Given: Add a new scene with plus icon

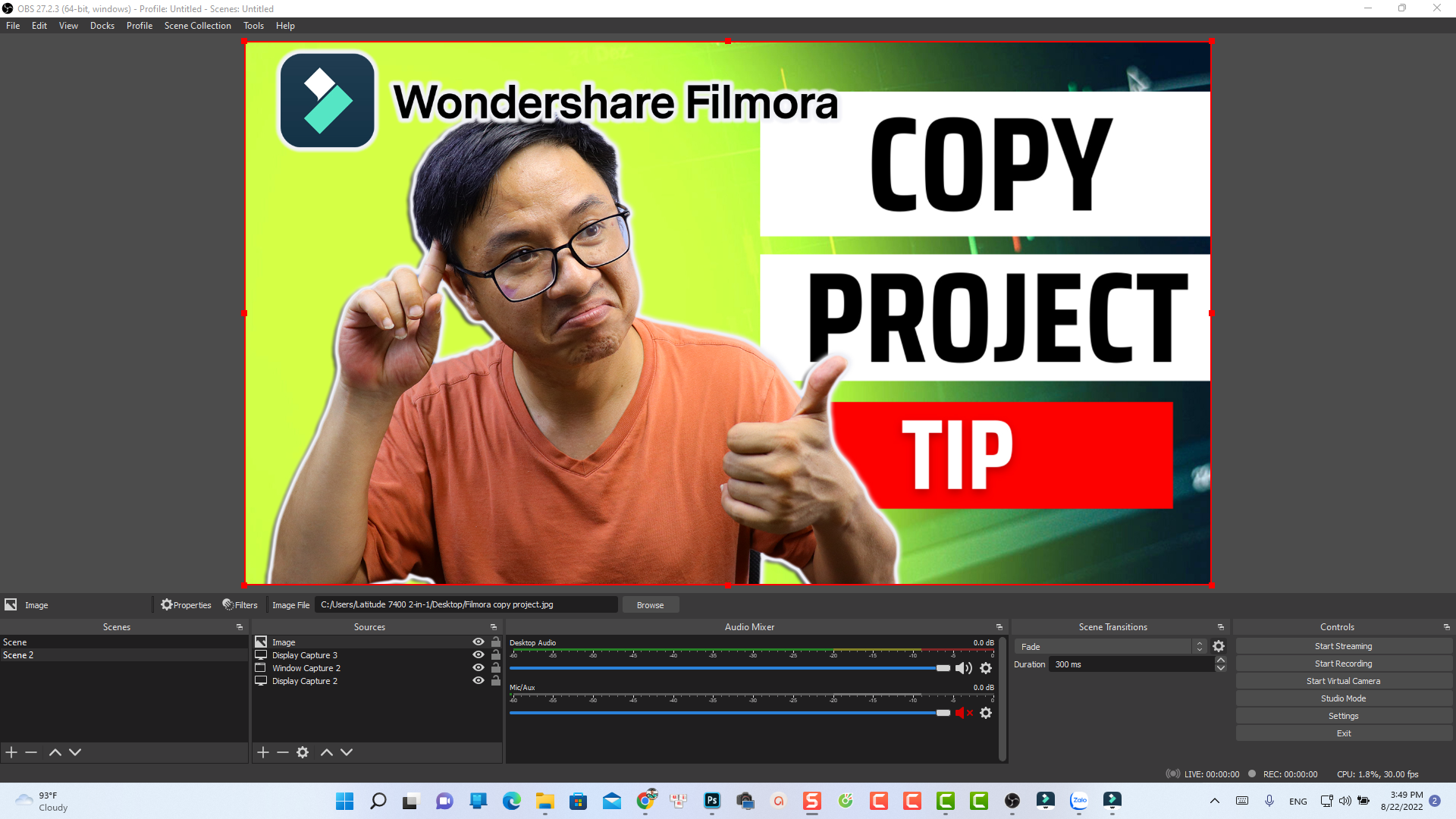Looking at the screenshot, I should click(11, 752).
